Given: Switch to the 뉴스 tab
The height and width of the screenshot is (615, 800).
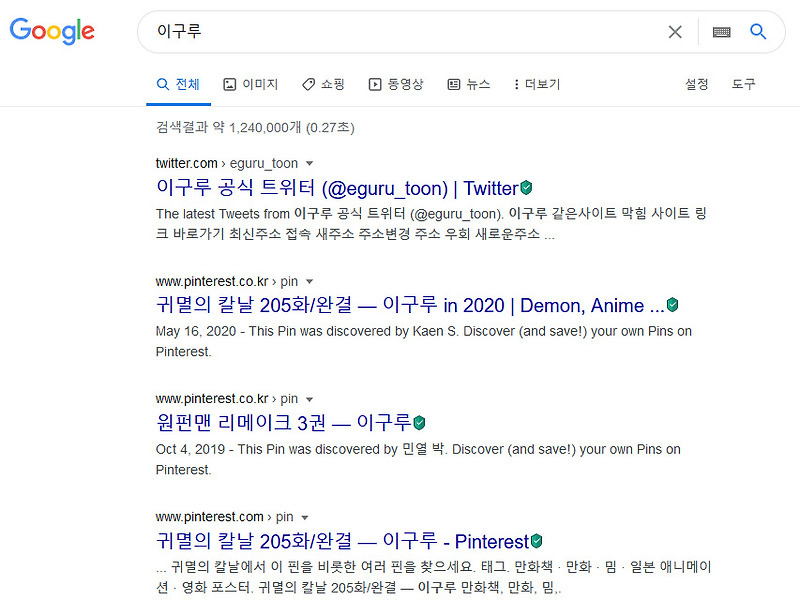Looking at the screenshot, I should (x=468, y=84).
